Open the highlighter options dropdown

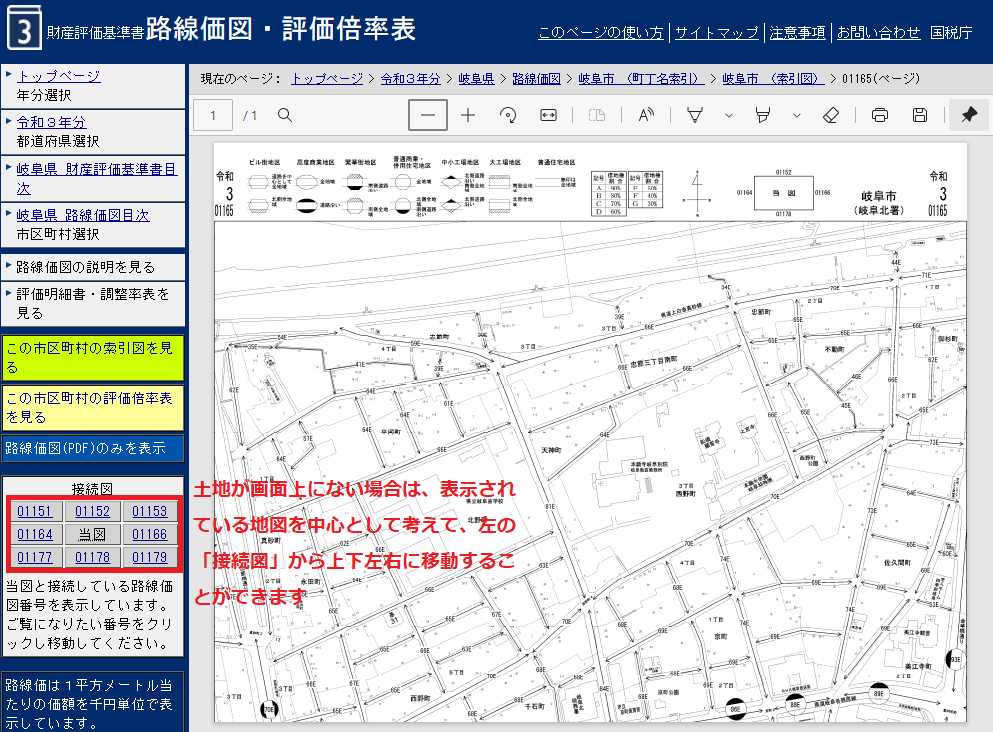click(797, 115)
